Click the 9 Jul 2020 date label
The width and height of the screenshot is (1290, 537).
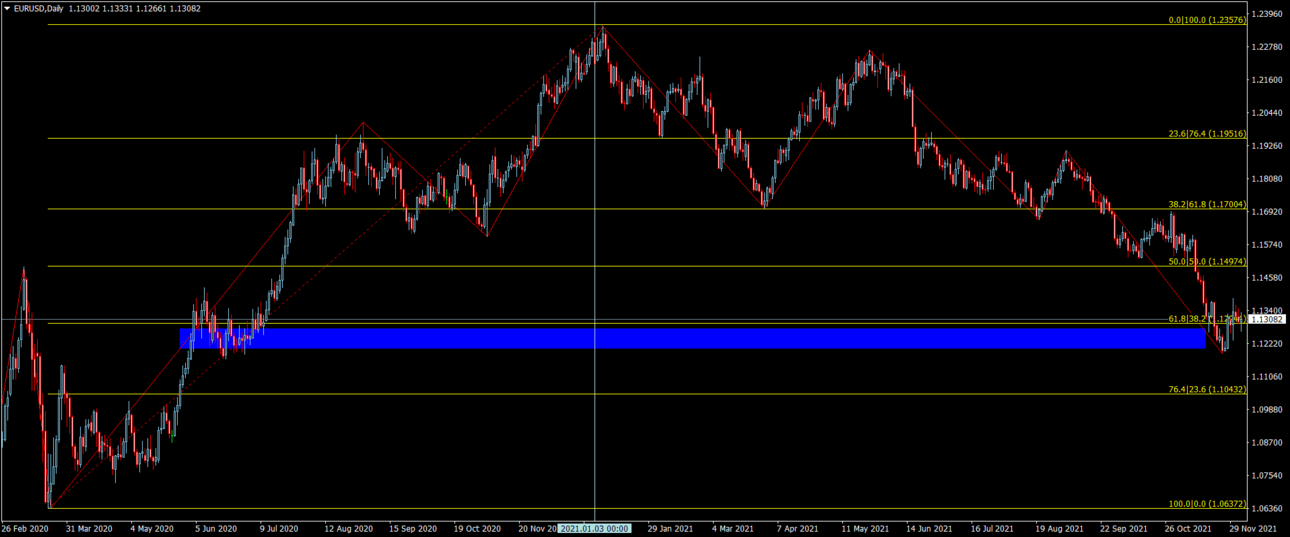(x=280, y=528)
